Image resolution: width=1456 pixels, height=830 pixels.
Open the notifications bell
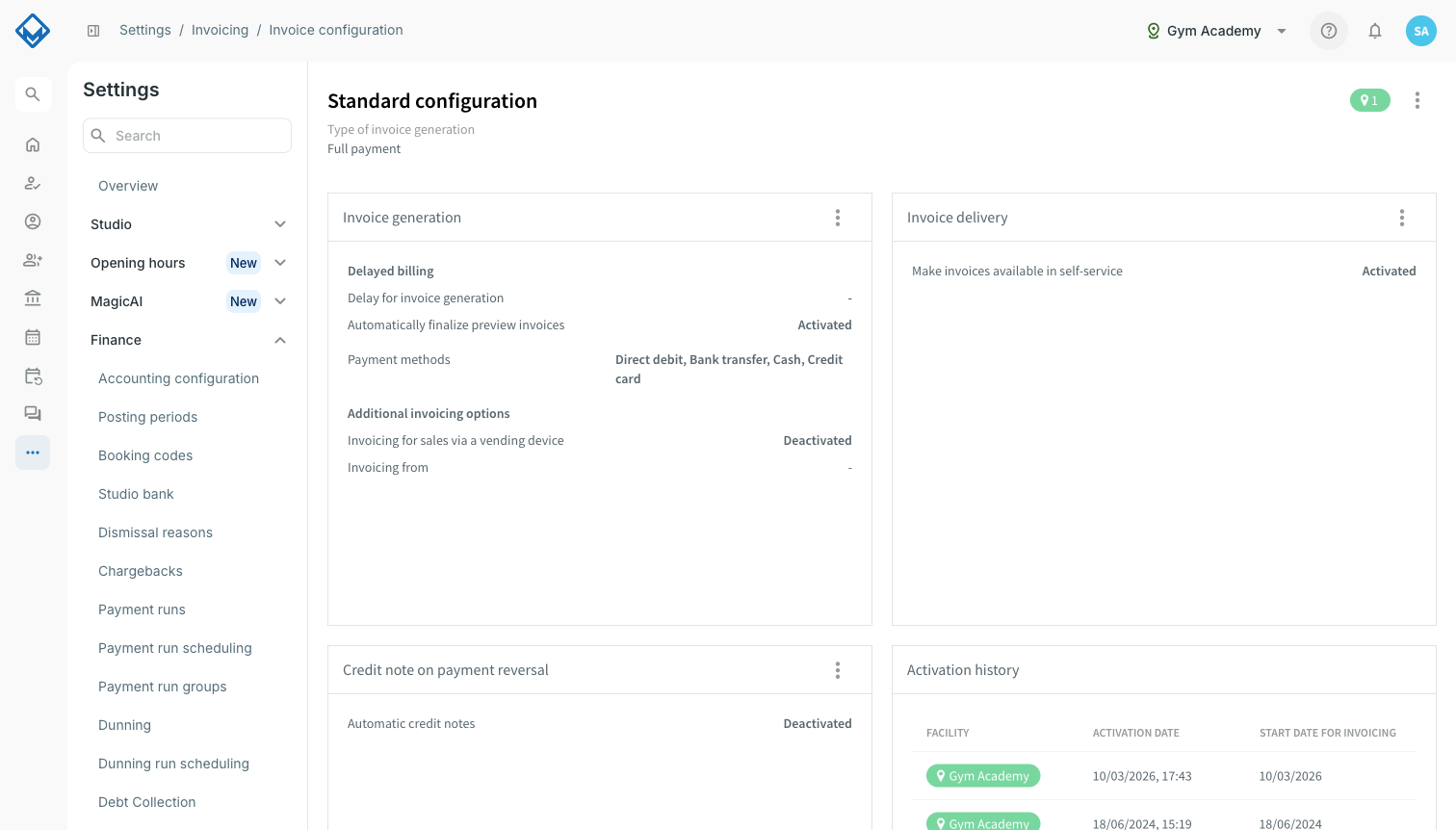tap(1375, 31)
